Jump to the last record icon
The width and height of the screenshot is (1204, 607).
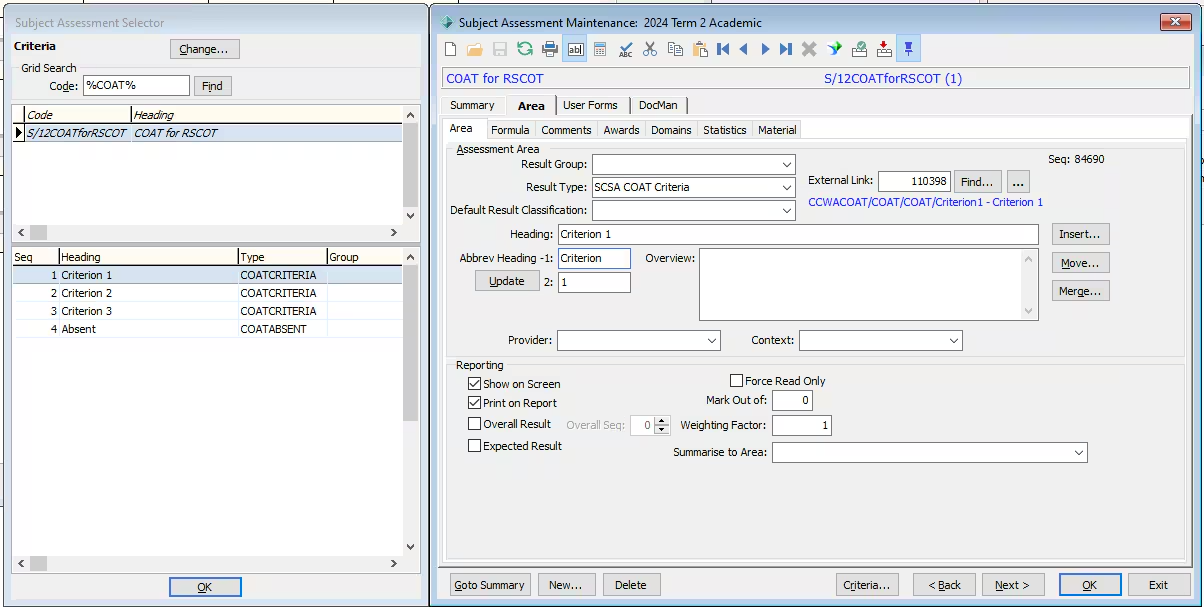click(x=786, y=48)
